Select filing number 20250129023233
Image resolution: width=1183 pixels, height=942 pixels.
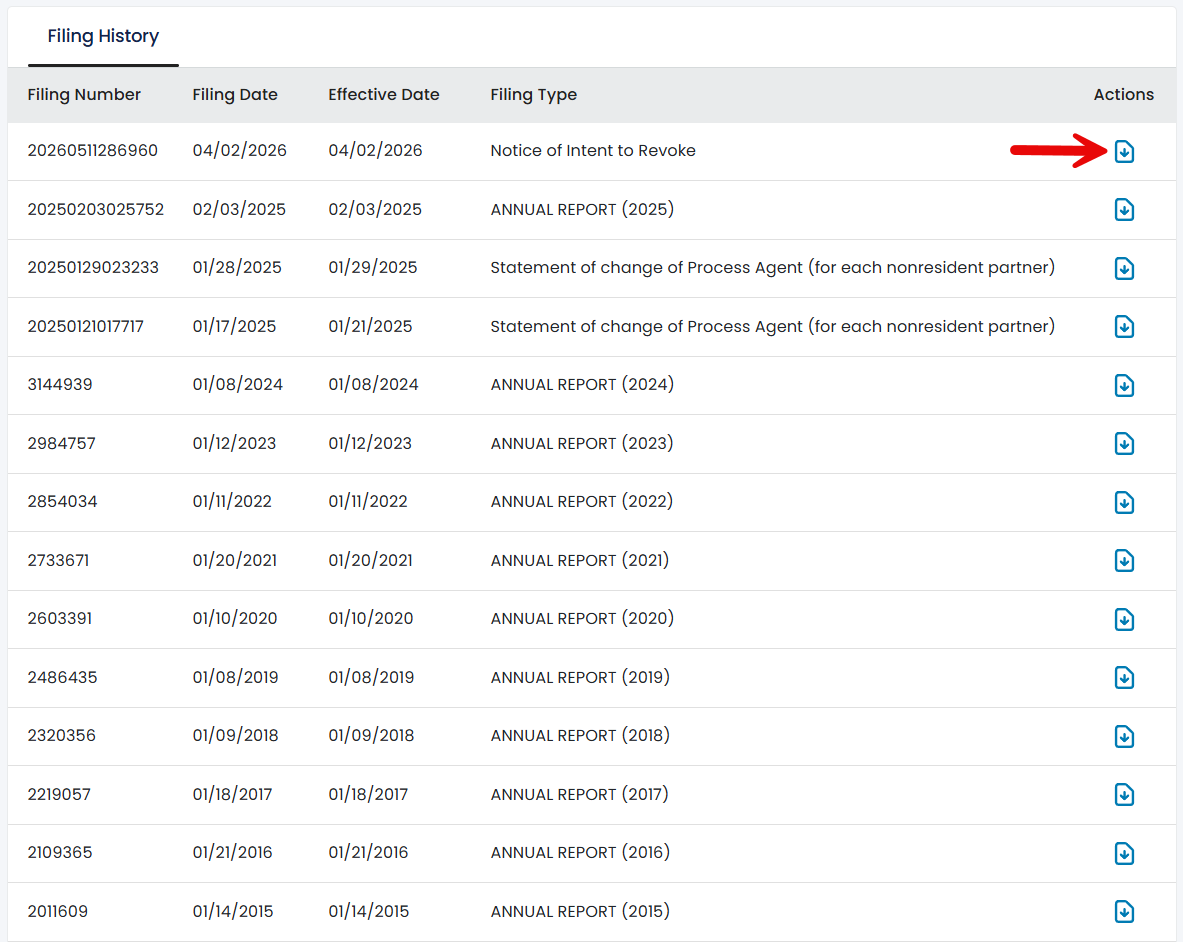click(94, 267)
